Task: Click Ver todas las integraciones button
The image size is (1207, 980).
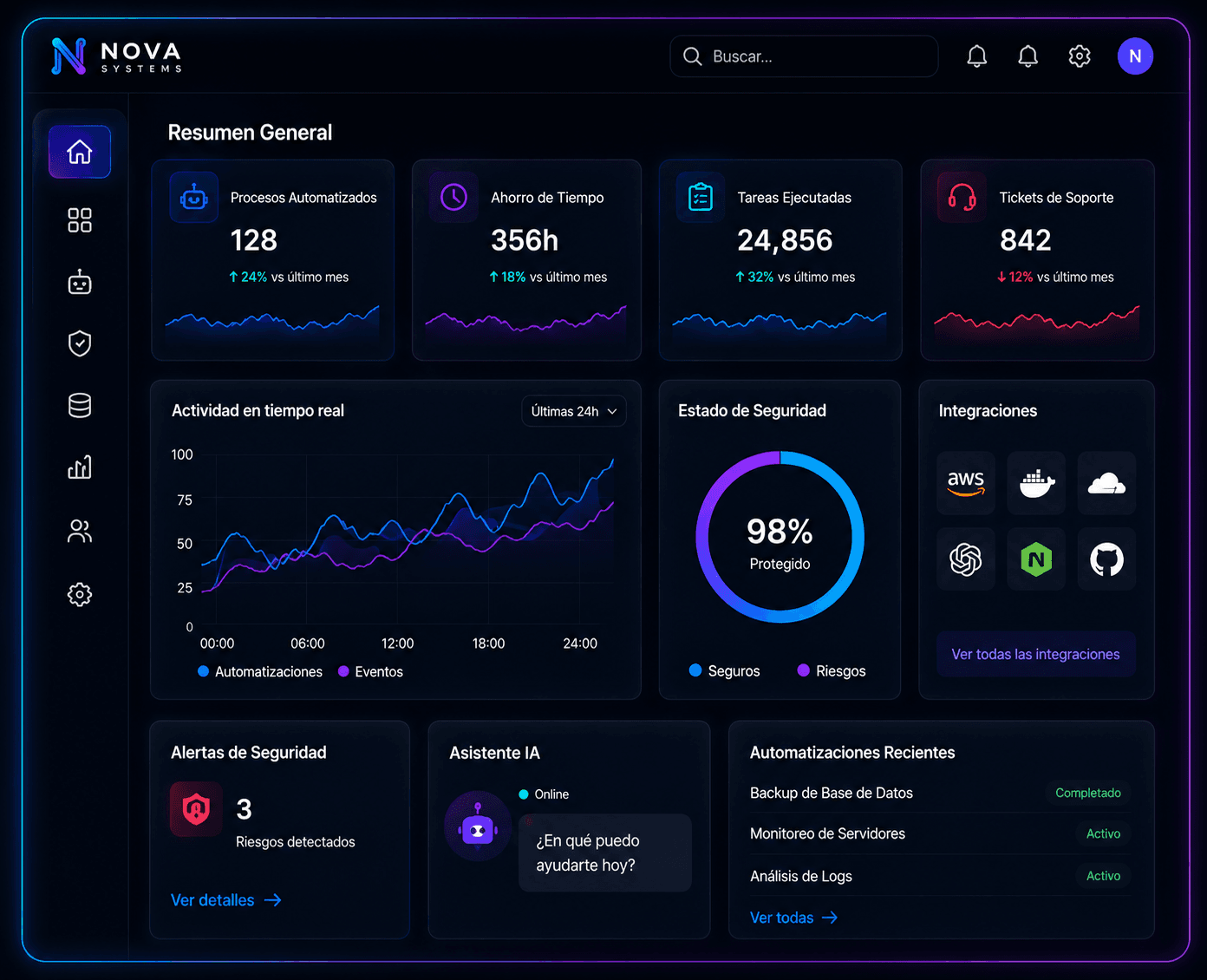Action: pyautogui.click(x=1036, y=654)
